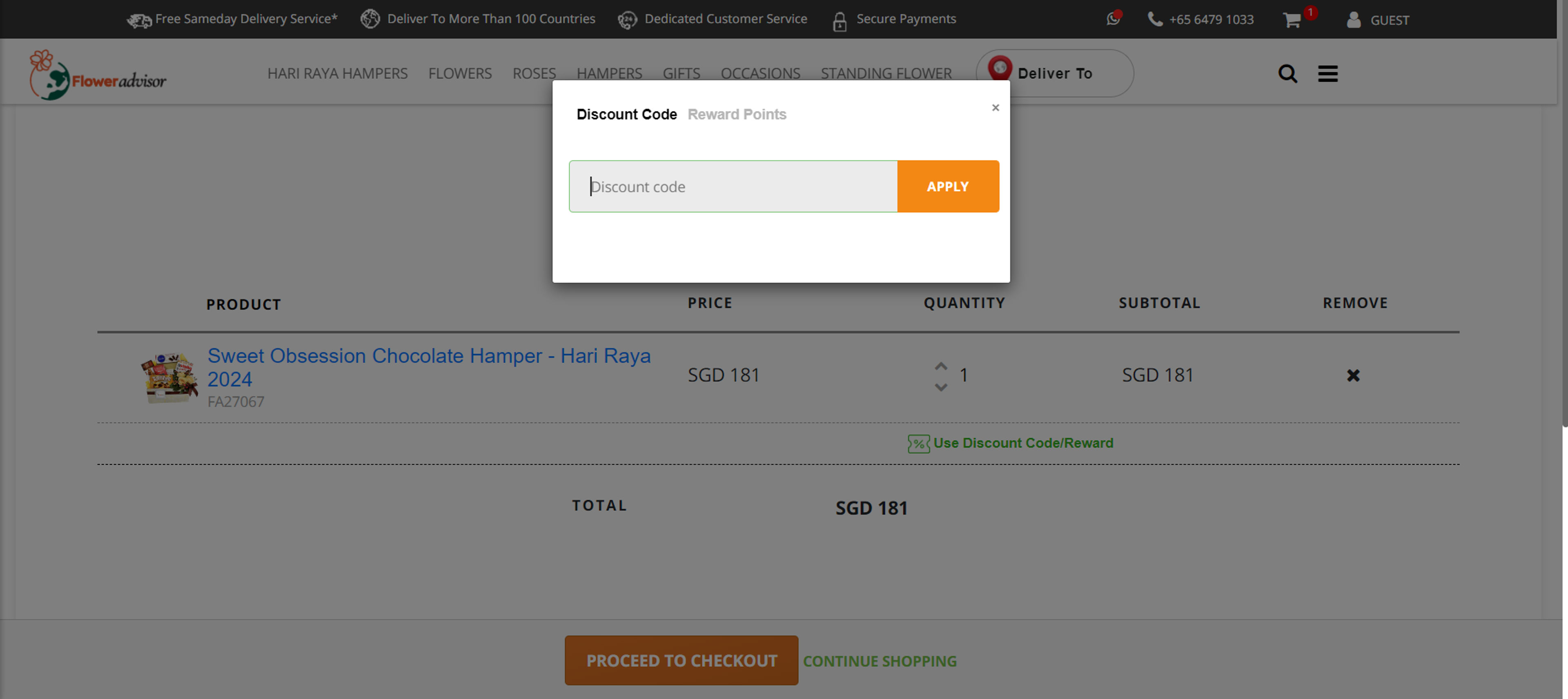This screenshot has height=699, width=1568.
Task: Click the delivery truck icon
Action: click(139, 20)
